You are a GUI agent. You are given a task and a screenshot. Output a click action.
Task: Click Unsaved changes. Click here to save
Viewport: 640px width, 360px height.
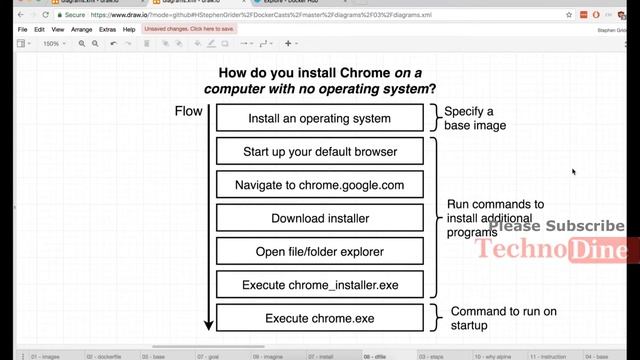pos(189,29)
